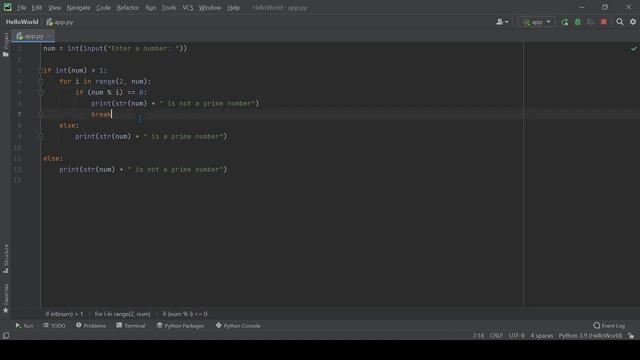Collapse the 'for i in range' fold marker
This screenshot has height=360, width=640.
point(41,82)
